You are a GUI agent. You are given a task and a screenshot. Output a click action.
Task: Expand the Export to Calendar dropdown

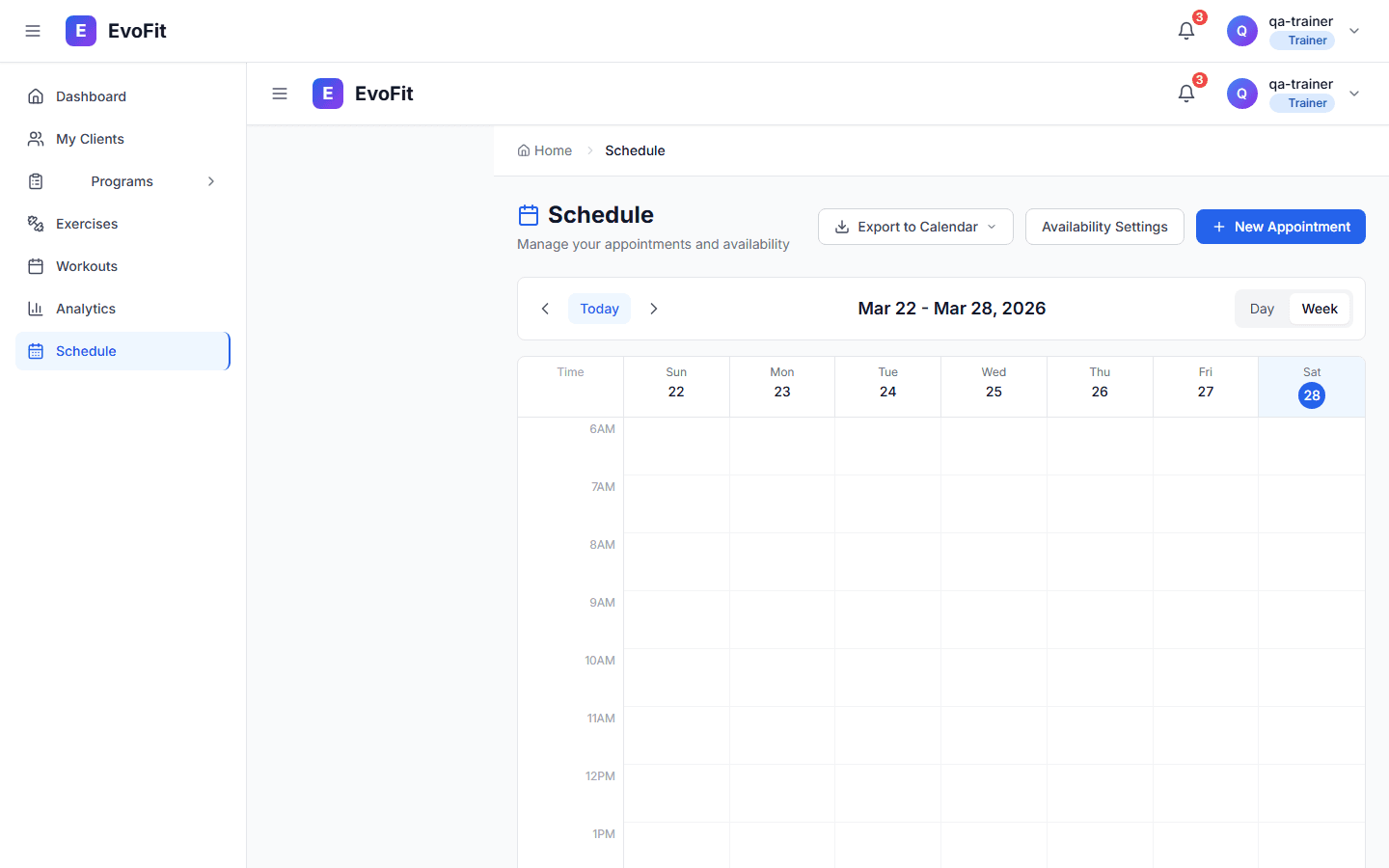pyautogui.click(x=914, y=226)
